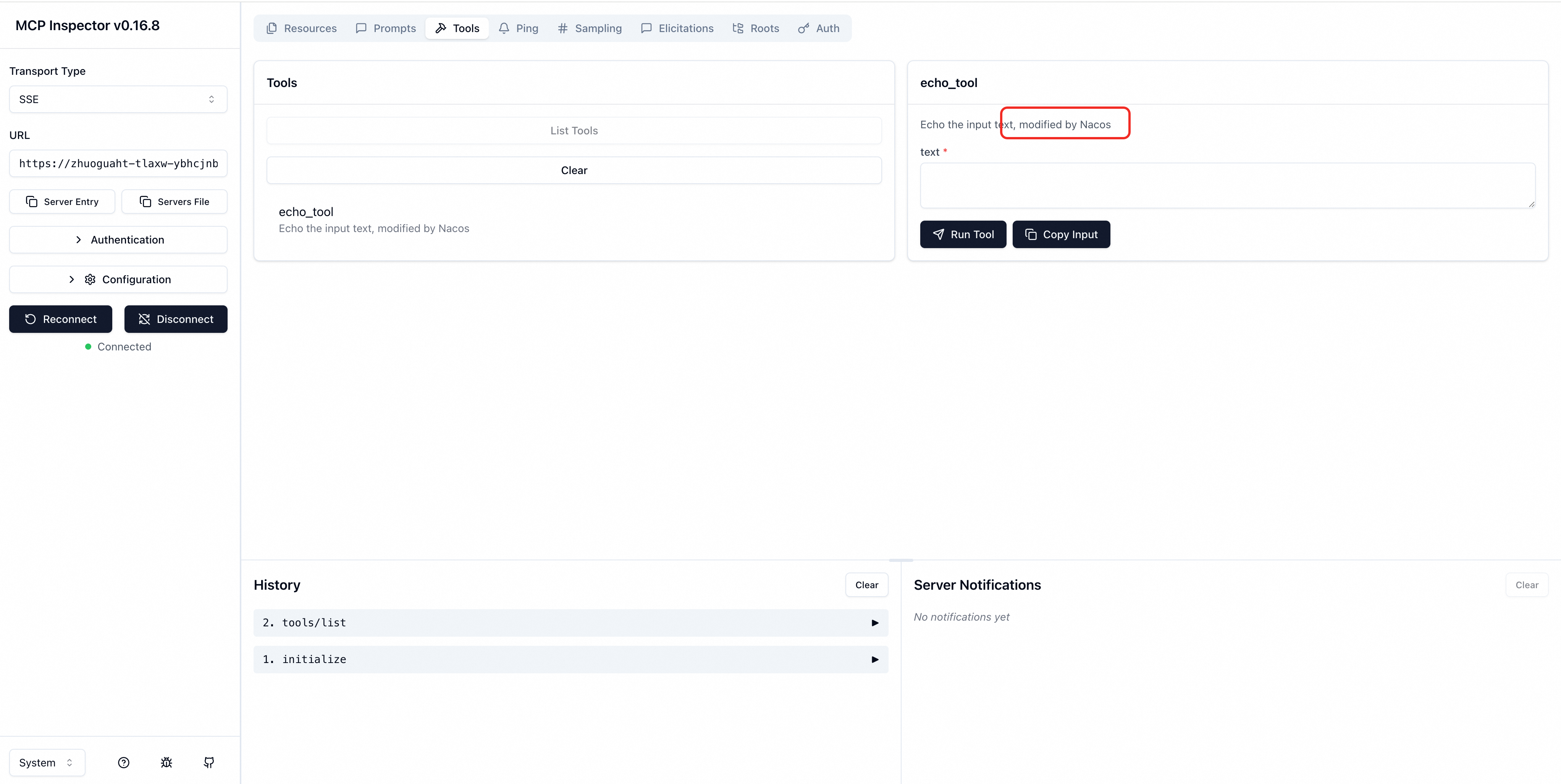Image resolution: width=1561 pixels, height=784 pixels.
Task: Clear the History panel
Action: [x=866, y=585]
